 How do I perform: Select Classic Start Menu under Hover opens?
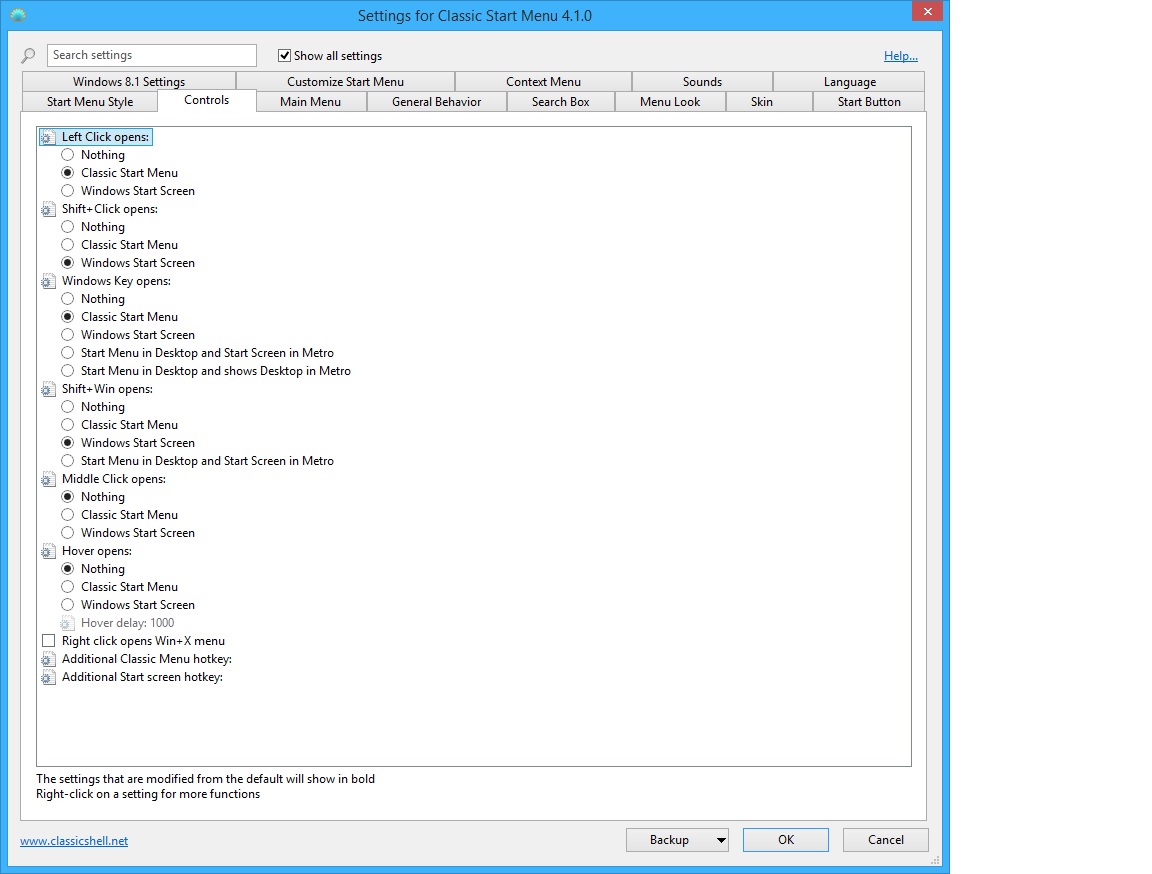[68, 587]
